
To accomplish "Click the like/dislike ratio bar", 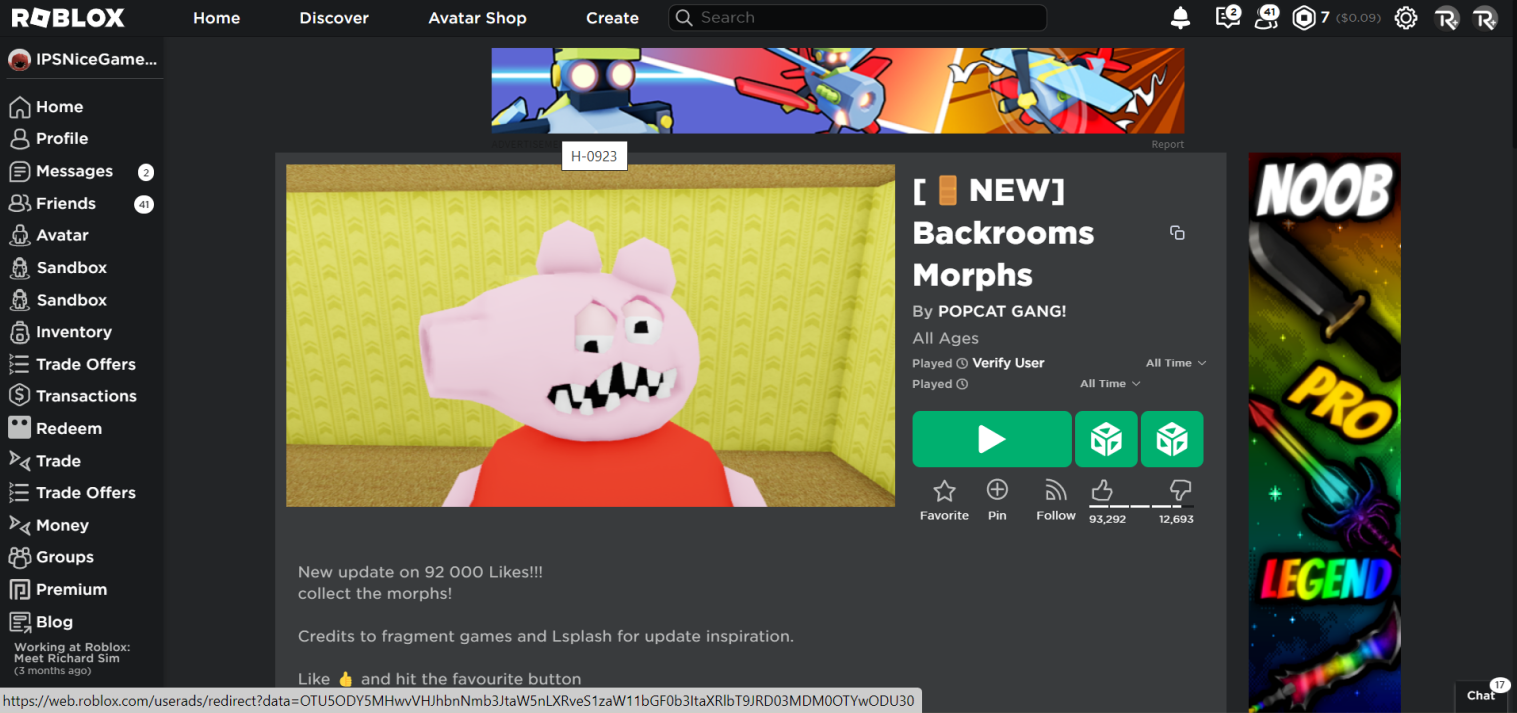I will pos(1141,506).
